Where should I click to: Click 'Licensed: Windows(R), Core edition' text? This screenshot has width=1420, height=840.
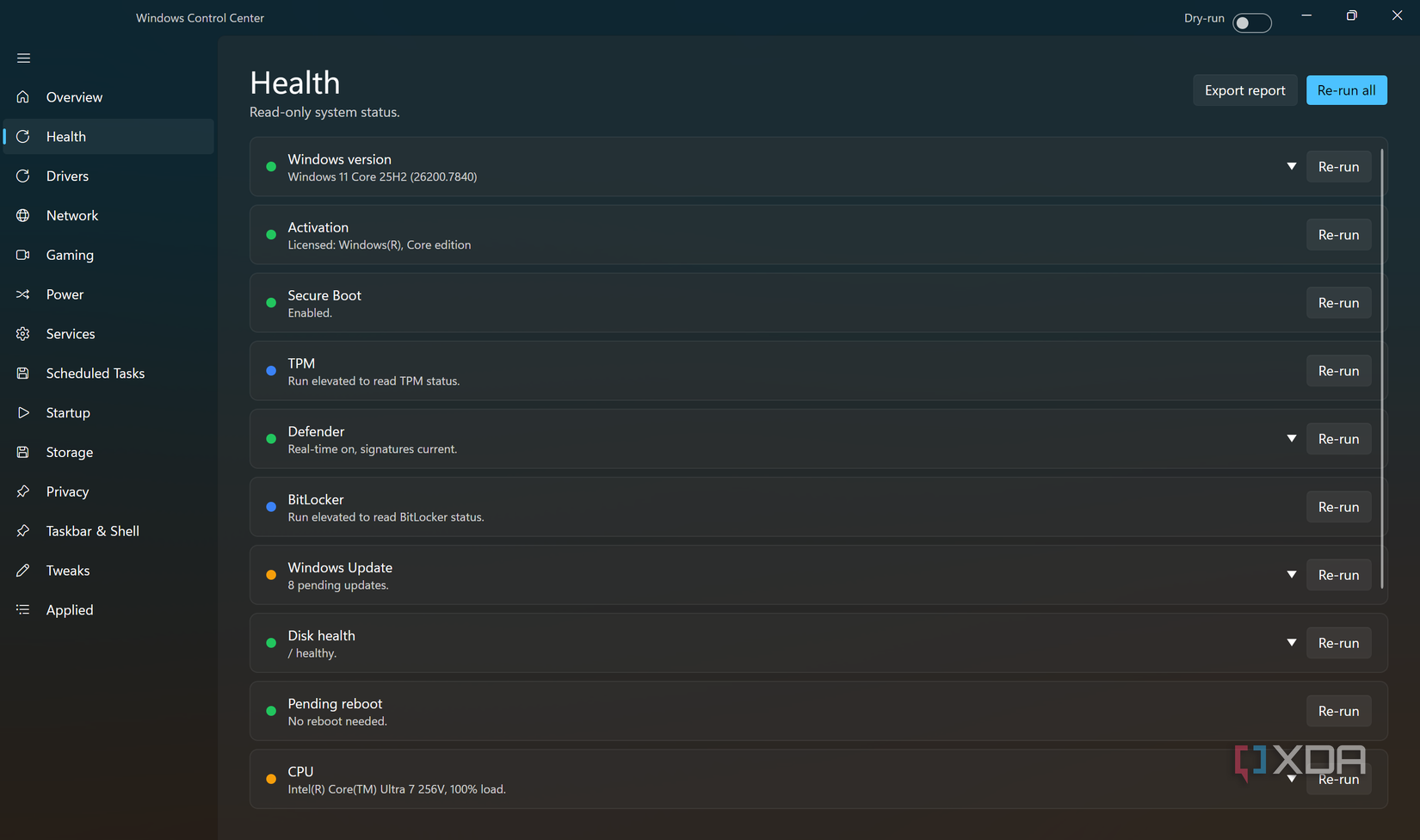point(380,245)
